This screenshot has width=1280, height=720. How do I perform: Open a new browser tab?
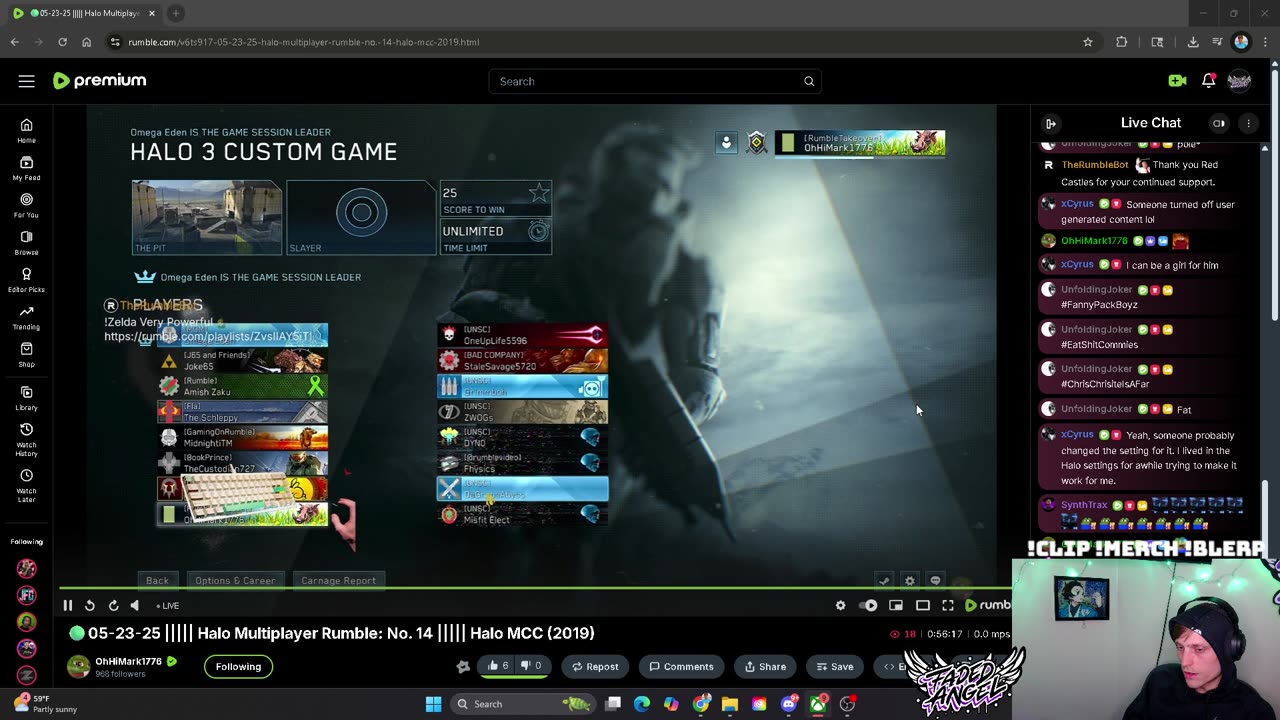tap(175, 13)
